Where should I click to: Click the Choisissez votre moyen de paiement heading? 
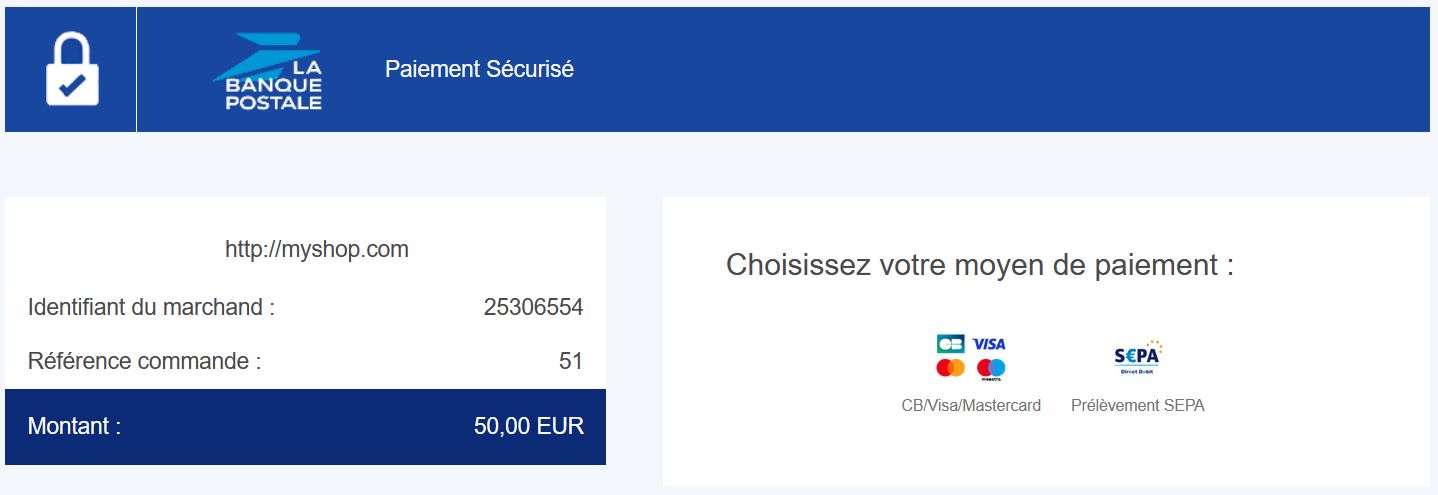pyautogui.click(x=980, y=266)
